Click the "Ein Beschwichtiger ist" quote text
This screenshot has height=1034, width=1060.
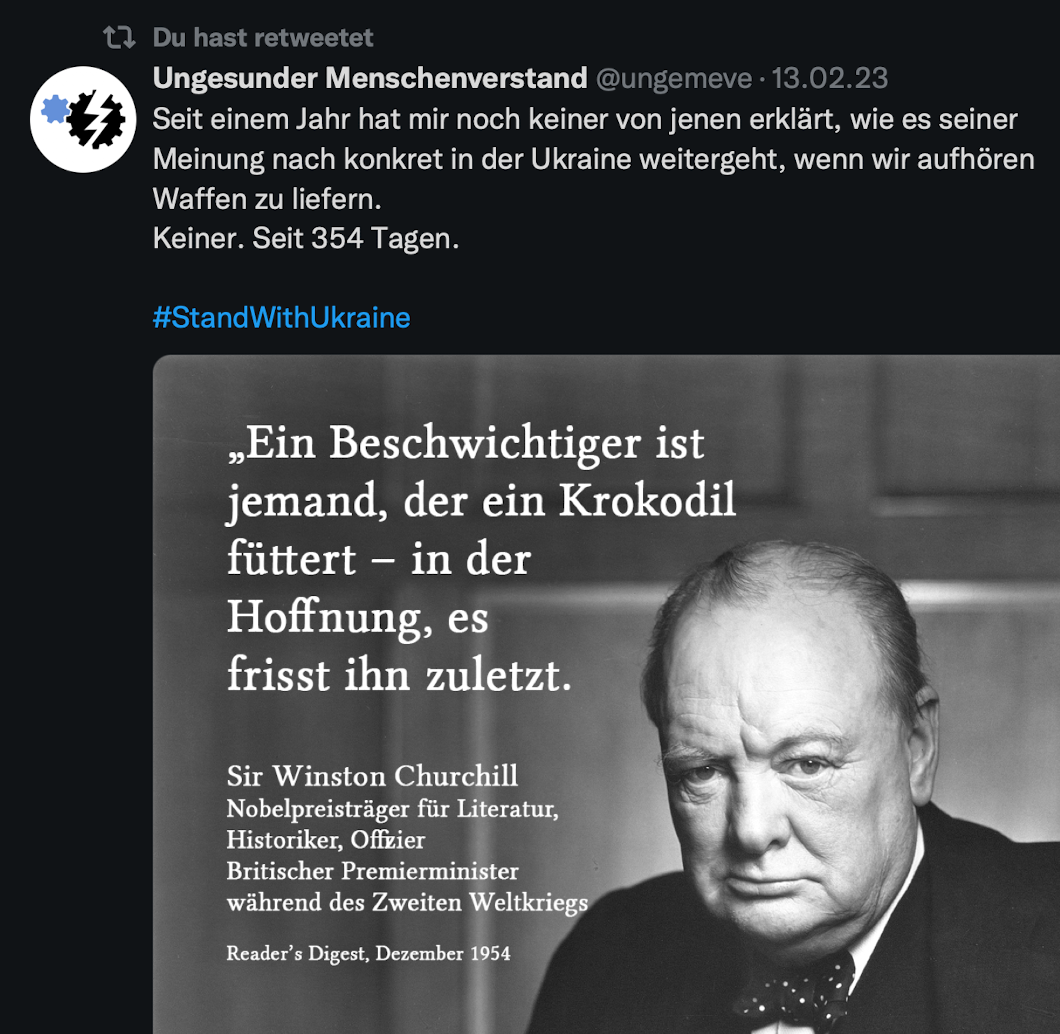coord(466,445)
